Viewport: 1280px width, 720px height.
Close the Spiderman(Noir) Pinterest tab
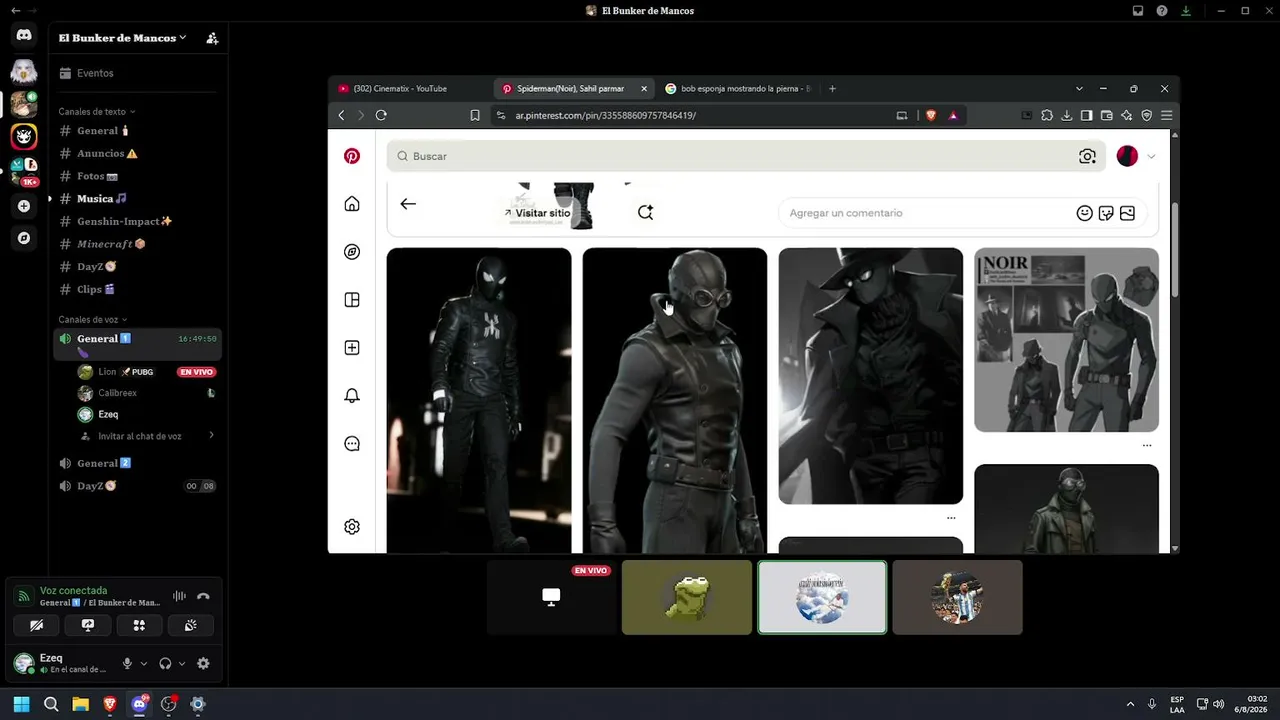pos(644,89)
